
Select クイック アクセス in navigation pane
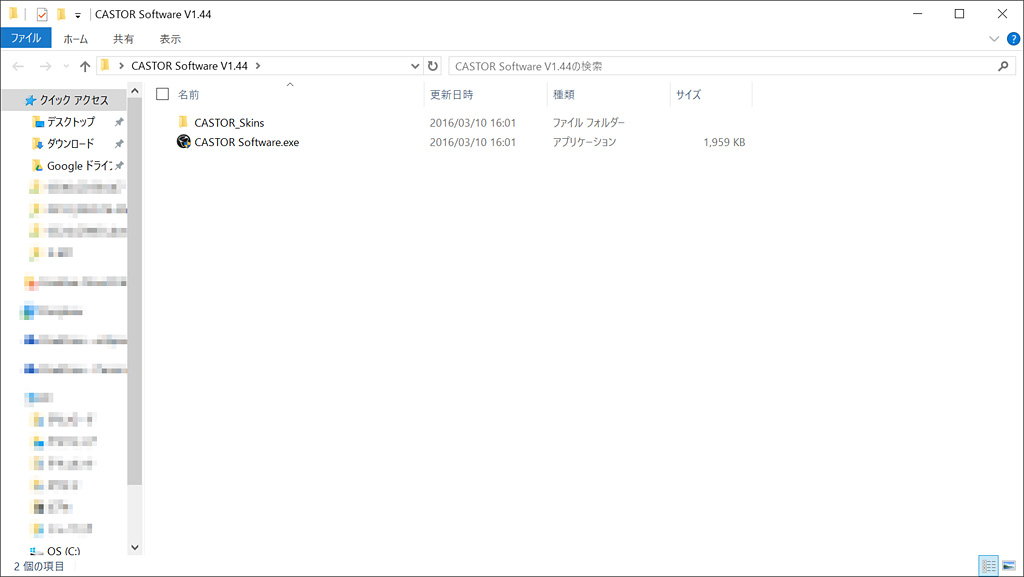[x=73, y=100]
